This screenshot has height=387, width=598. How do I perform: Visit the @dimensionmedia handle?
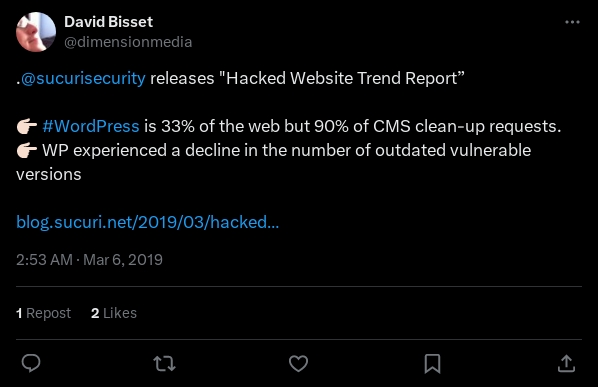[x=128, y=42]
